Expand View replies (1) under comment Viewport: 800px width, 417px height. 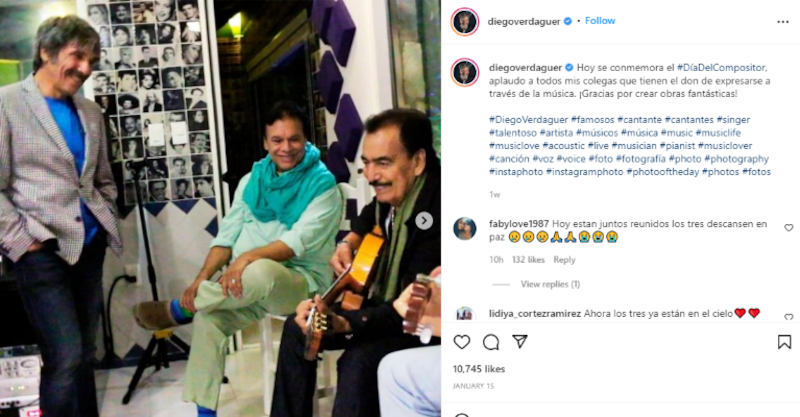click(550, 284)
